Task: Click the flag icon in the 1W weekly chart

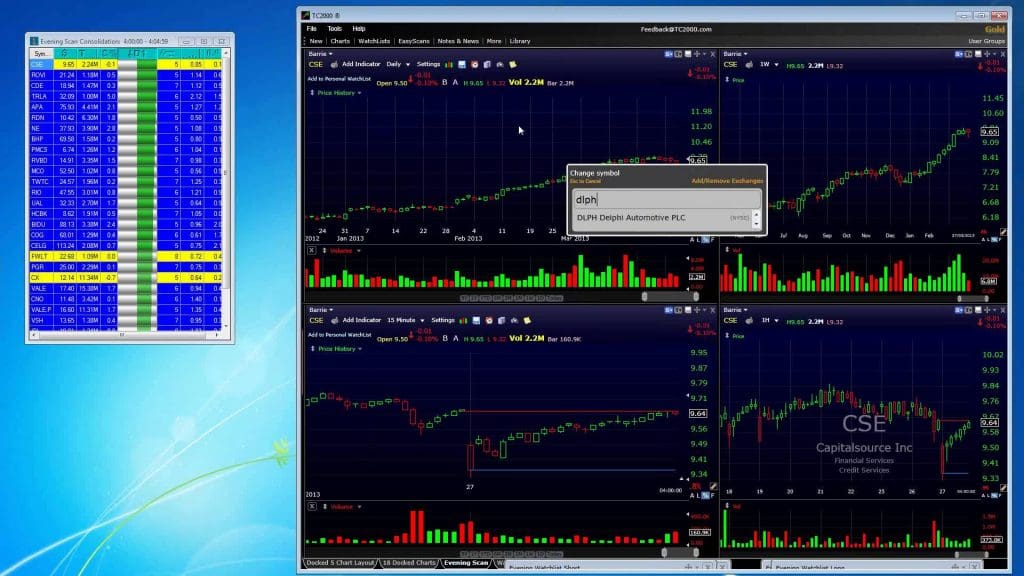Action: (749, 65)
